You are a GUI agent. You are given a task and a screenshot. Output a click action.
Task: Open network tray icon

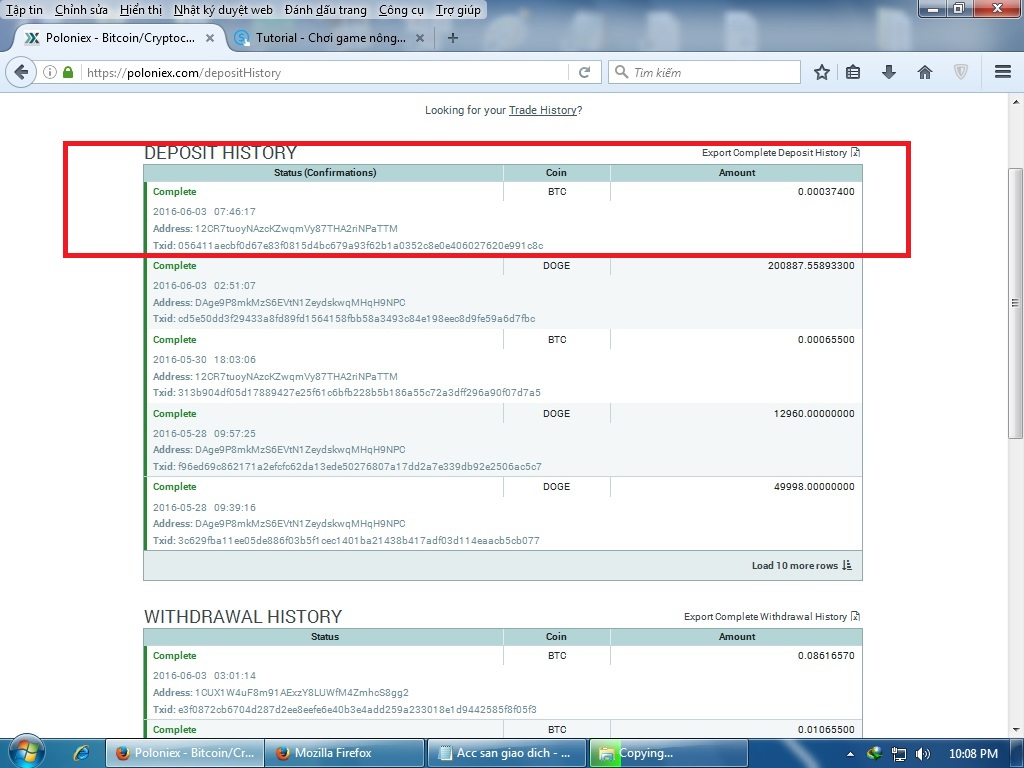899,754
